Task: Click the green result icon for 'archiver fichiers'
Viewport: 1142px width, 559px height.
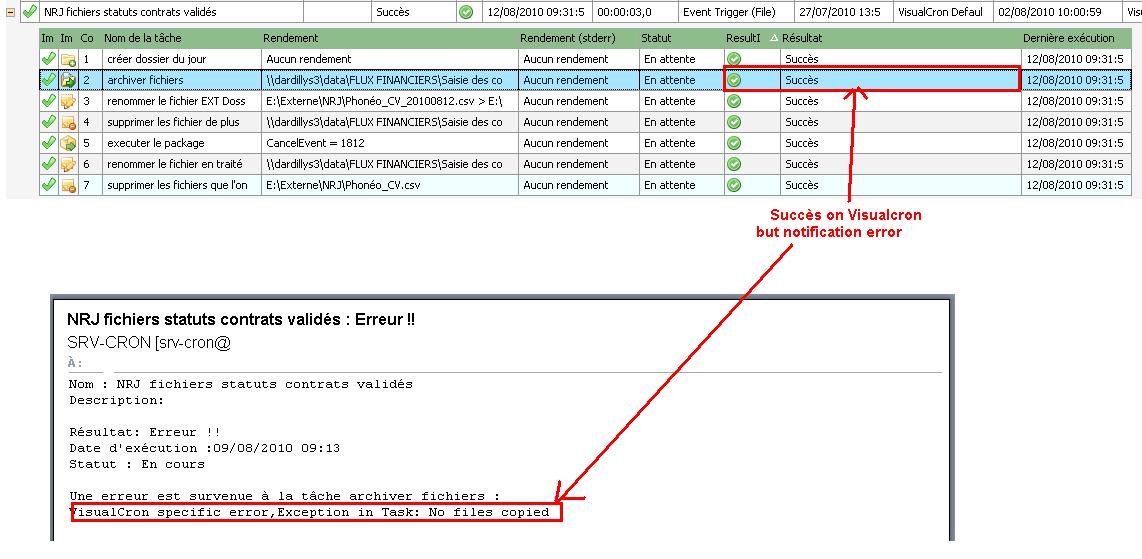Action: tap(734, 80)
